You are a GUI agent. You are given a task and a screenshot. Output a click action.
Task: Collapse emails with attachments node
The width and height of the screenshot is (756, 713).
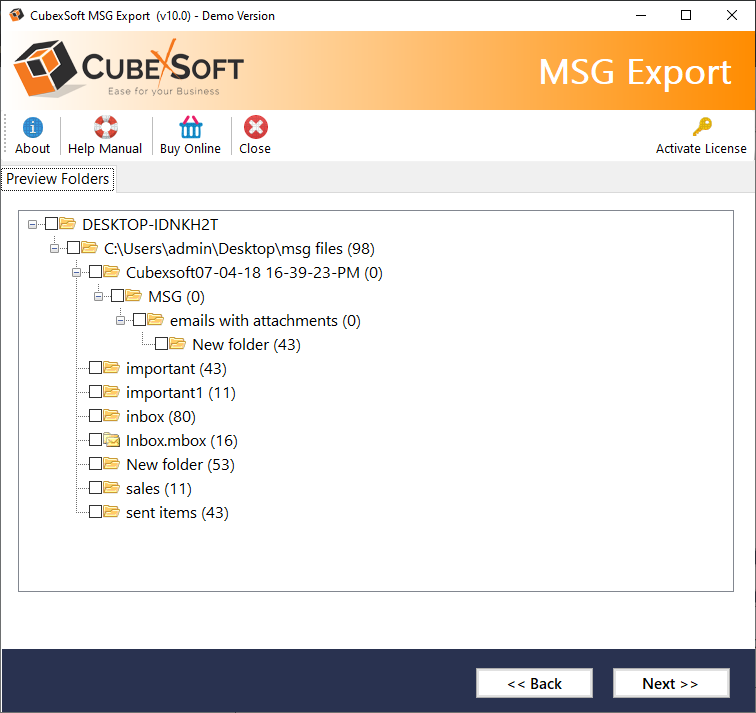coord(122,320)
